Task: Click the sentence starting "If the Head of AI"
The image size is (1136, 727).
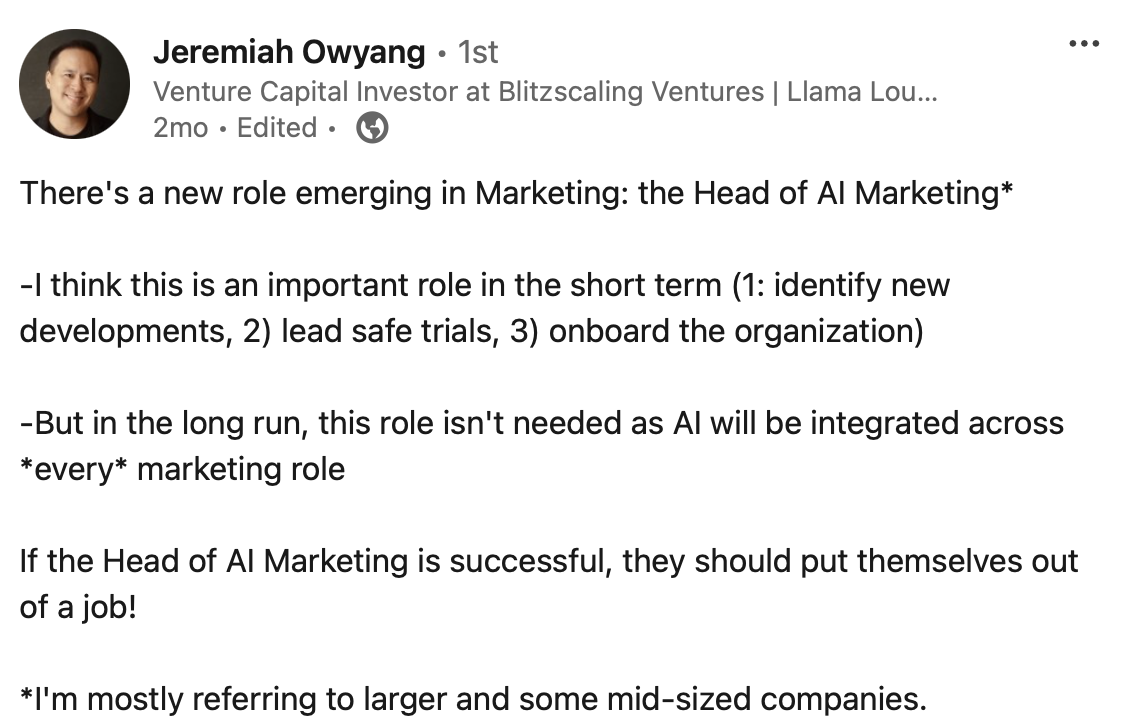Action: (x=549, y=561)
